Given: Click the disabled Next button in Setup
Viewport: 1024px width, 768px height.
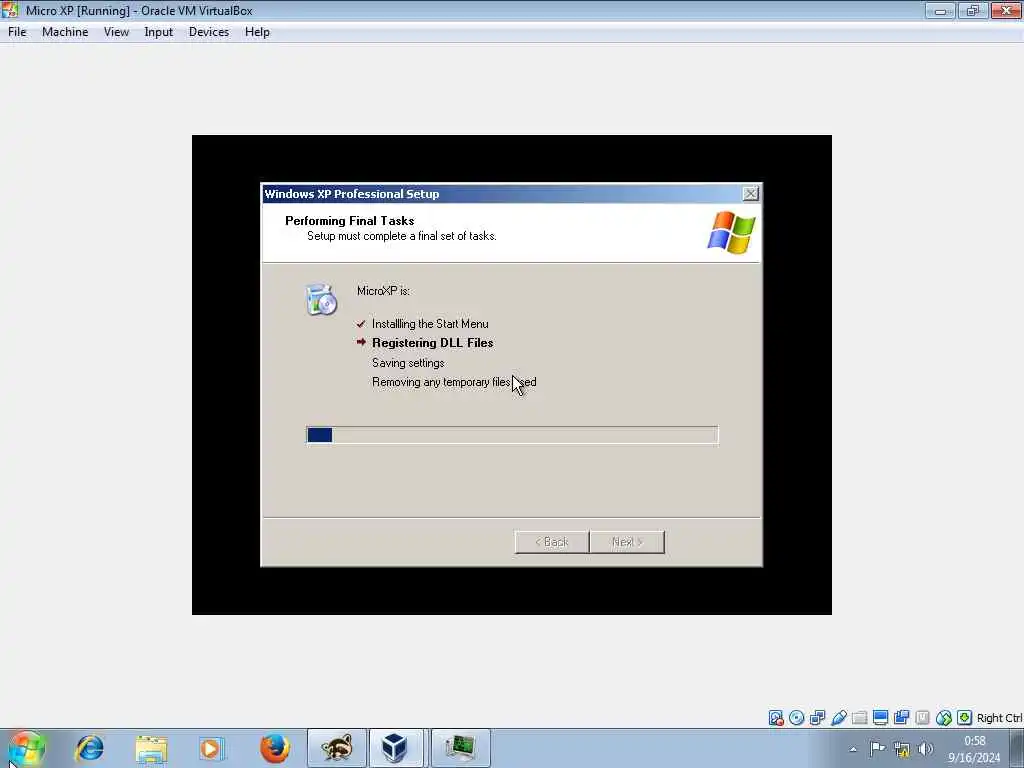Looking at the screenshot, I should click(x=627, y=542).
